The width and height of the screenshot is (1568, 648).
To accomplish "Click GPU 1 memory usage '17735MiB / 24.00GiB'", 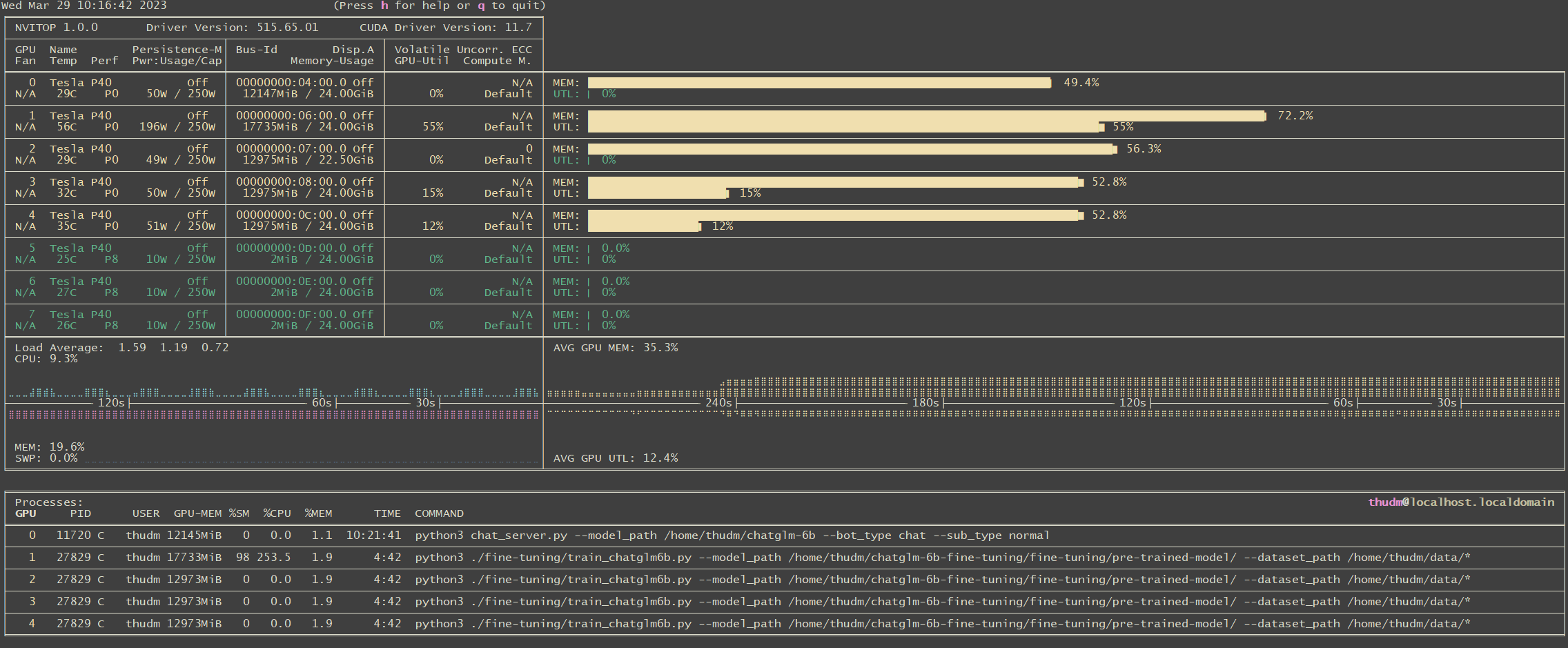I will pos(308,127).
